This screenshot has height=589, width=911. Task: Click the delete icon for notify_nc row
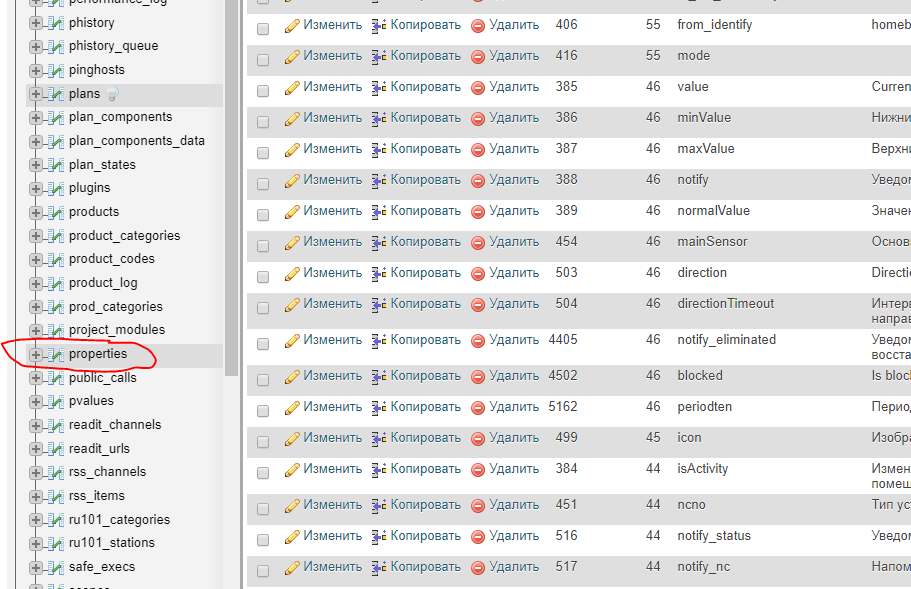pyautogui.click(x=478, y=568)
